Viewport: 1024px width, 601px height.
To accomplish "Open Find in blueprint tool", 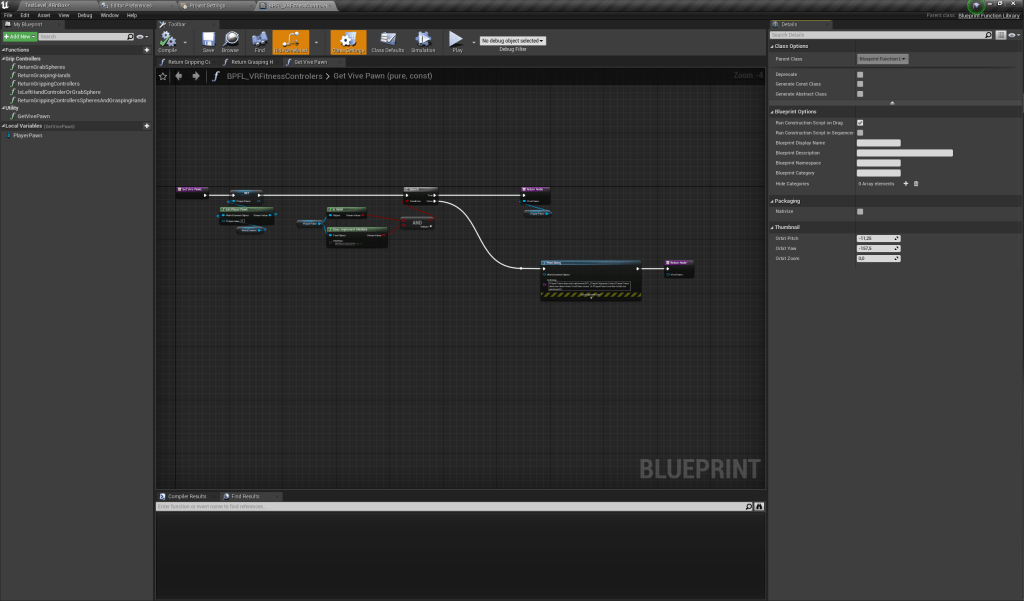I will (x=260, y=41).
